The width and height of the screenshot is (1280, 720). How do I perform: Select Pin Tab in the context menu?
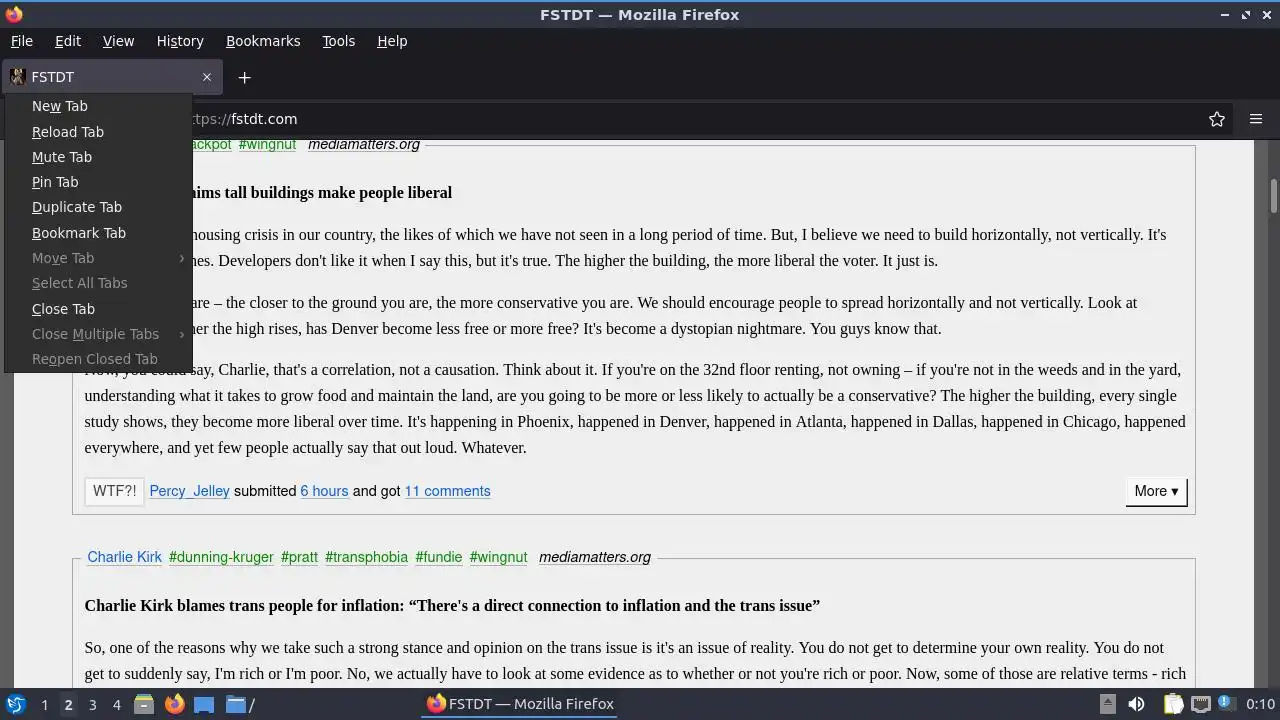click(x=98, y=182)
